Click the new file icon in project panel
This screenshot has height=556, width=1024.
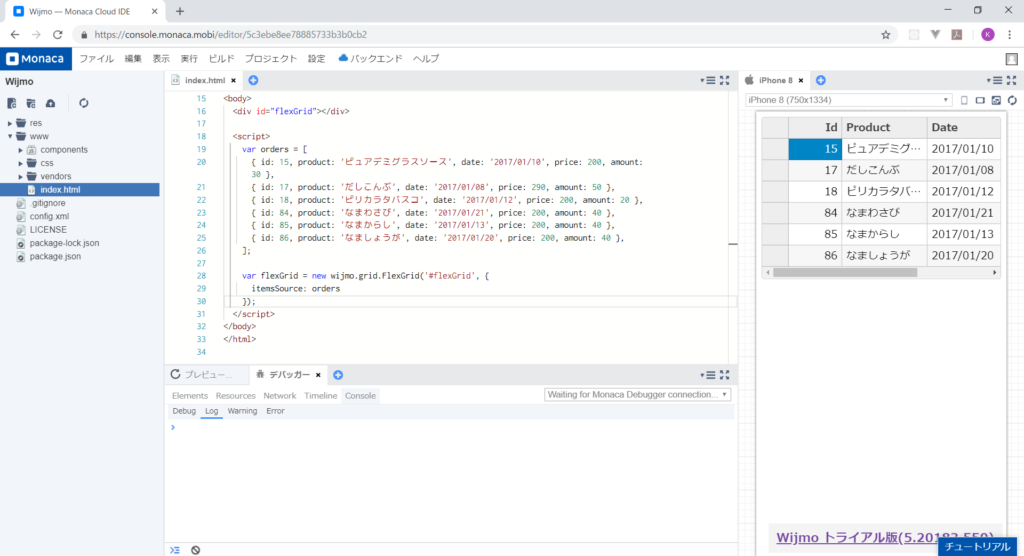coord(12,103)
